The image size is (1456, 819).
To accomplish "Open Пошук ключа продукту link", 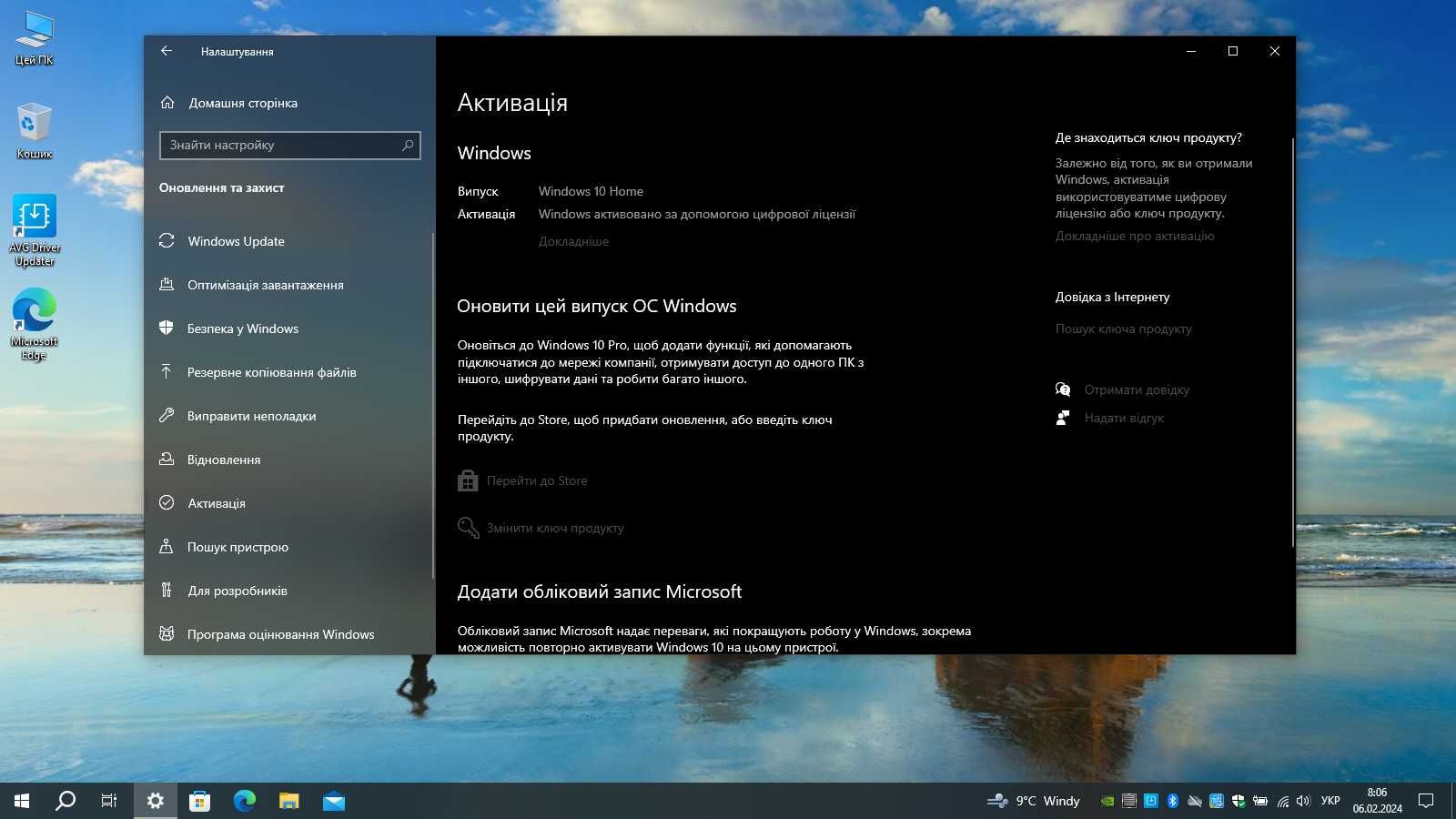I will (x=1123, y=329).
